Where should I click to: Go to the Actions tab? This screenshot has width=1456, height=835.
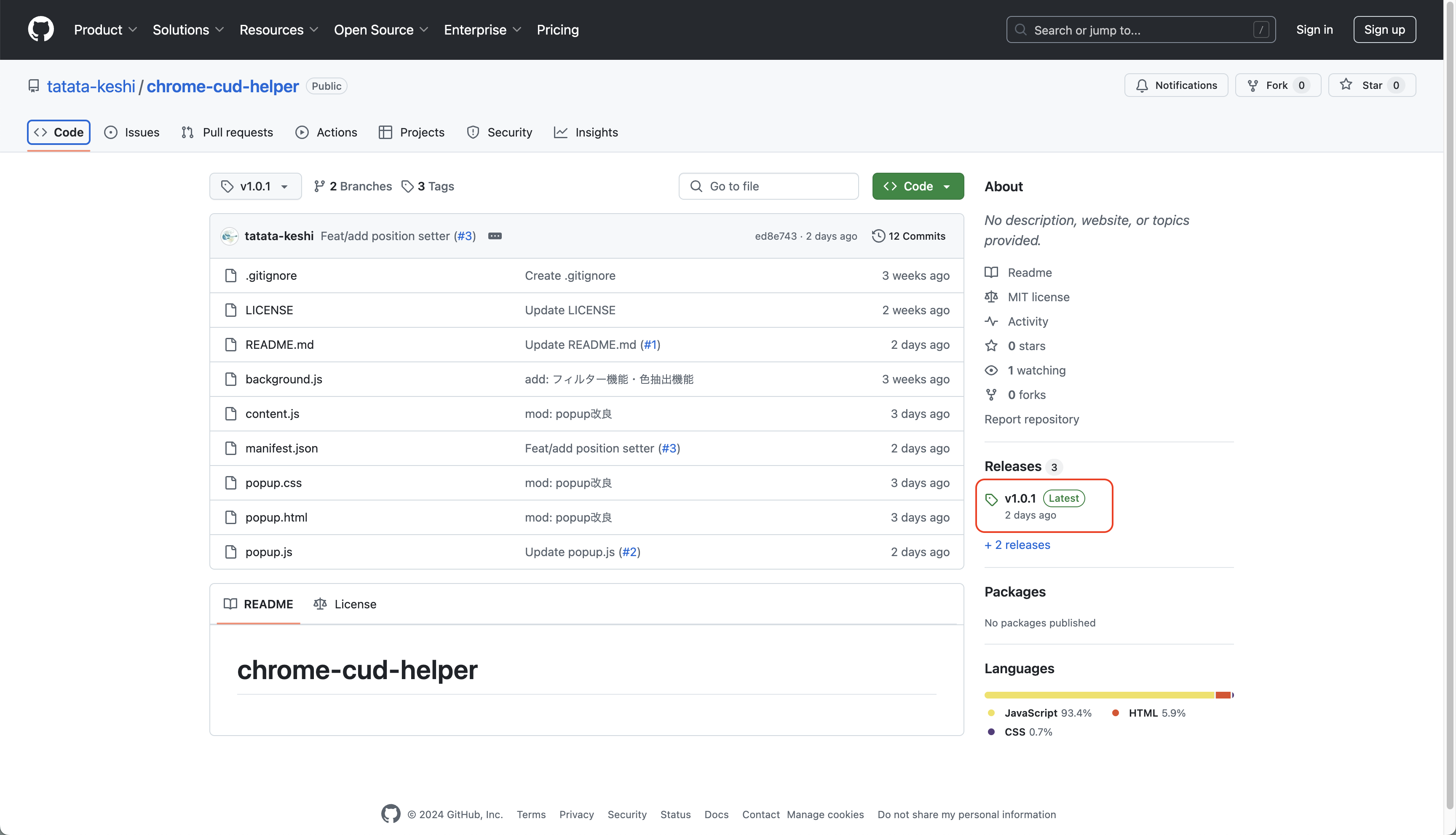(x=326, y=132)
